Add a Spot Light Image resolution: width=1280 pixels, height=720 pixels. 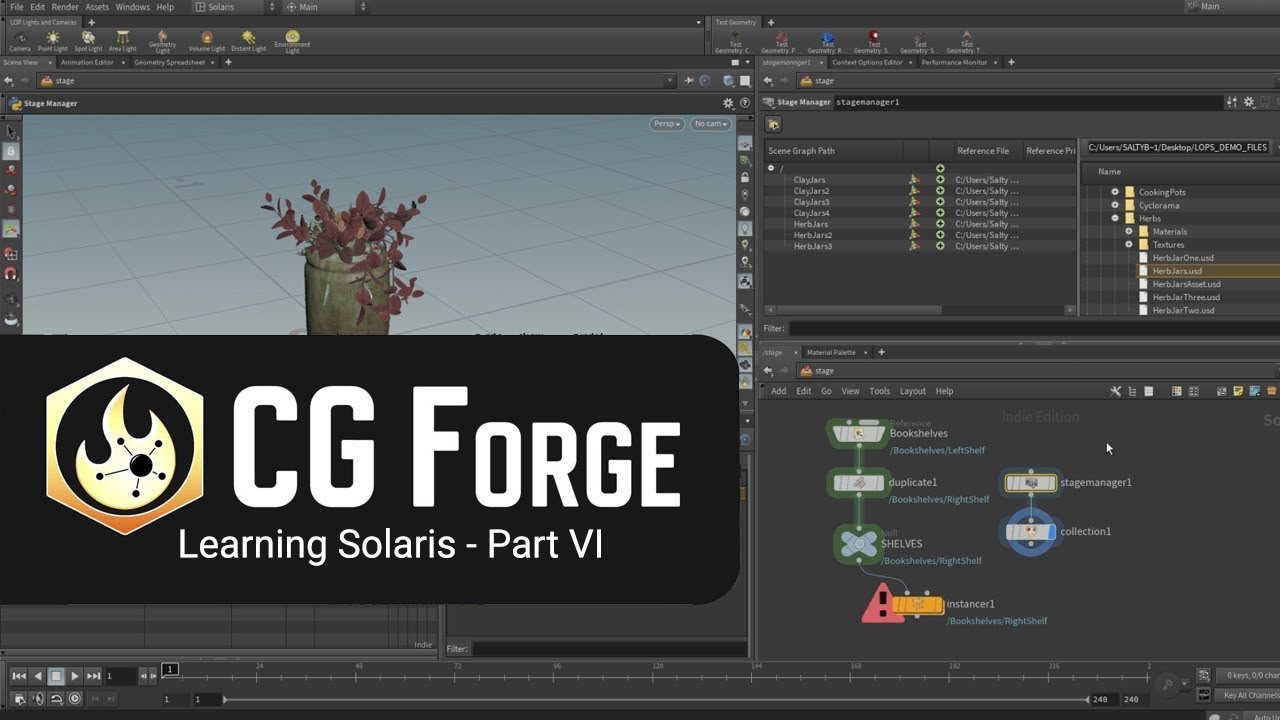tap(88, 41)
